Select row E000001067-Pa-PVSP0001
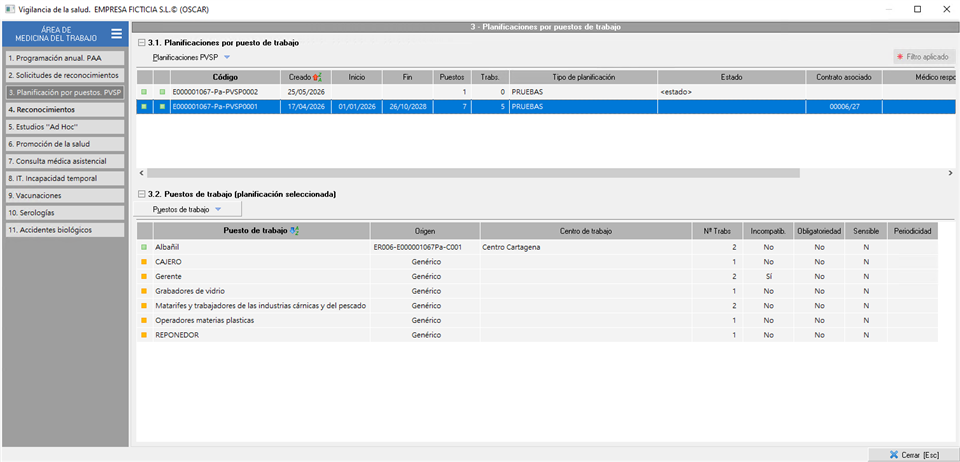Screen dimensions: 960x462 pos(548,106)
